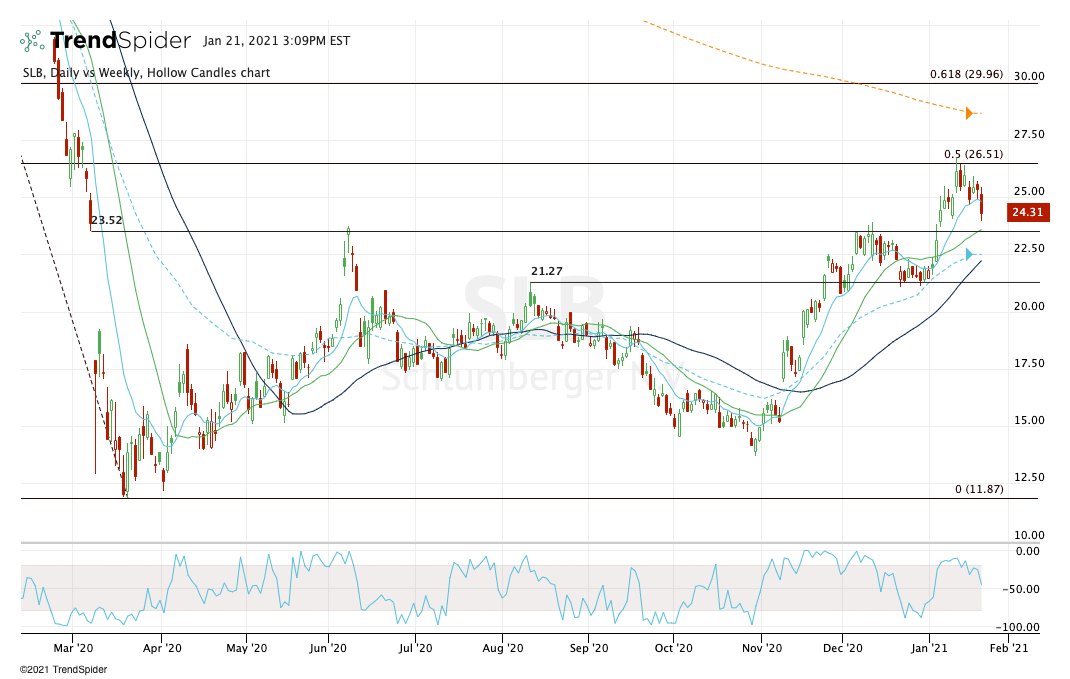Click the TrendSpider spider logo icon

[x=32, y=41]
